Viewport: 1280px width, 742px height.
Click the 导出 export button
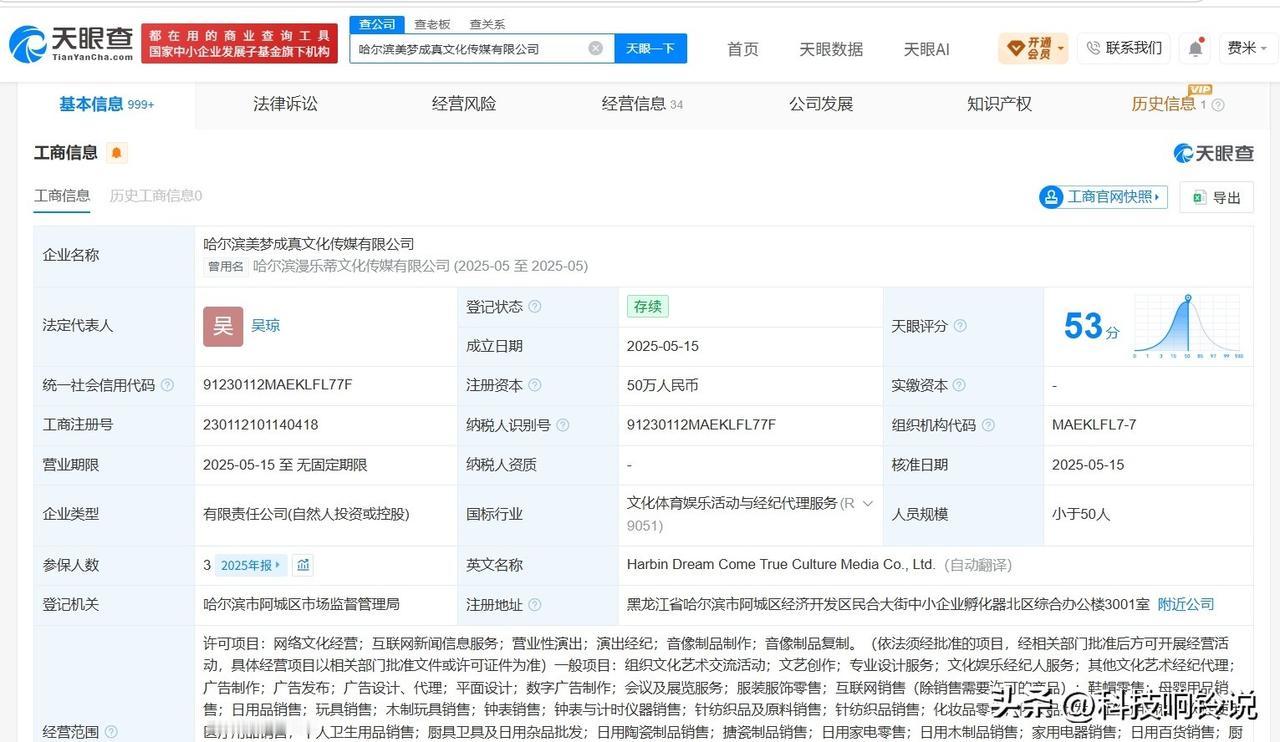click(x=1216, y=198)
